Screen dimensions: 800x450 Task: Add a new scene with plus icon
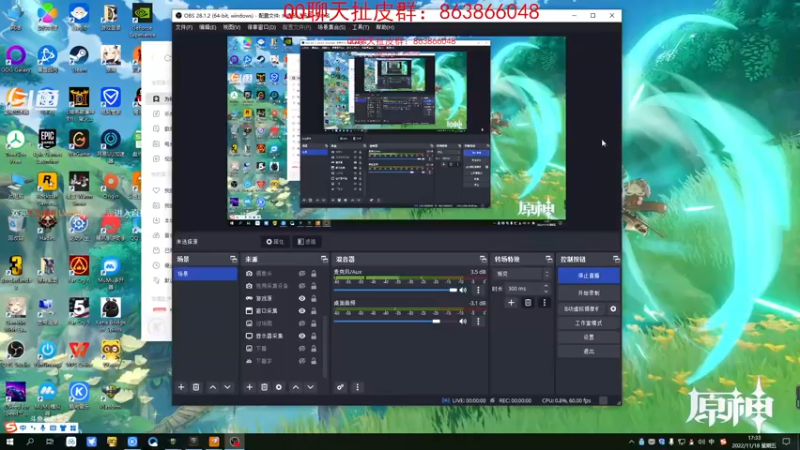(181, 387)
